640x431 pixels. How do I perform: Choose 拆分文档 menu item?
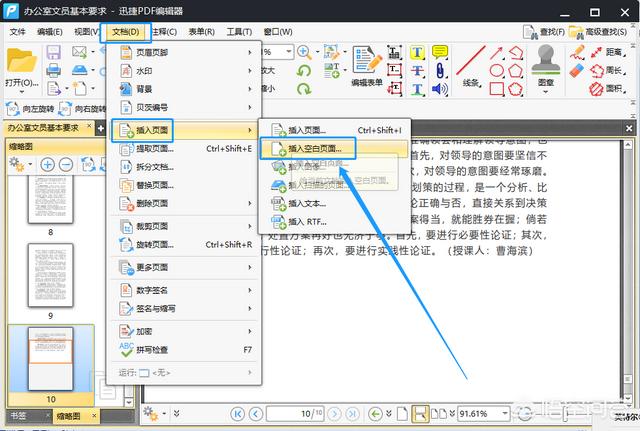(x=184, y=167)
